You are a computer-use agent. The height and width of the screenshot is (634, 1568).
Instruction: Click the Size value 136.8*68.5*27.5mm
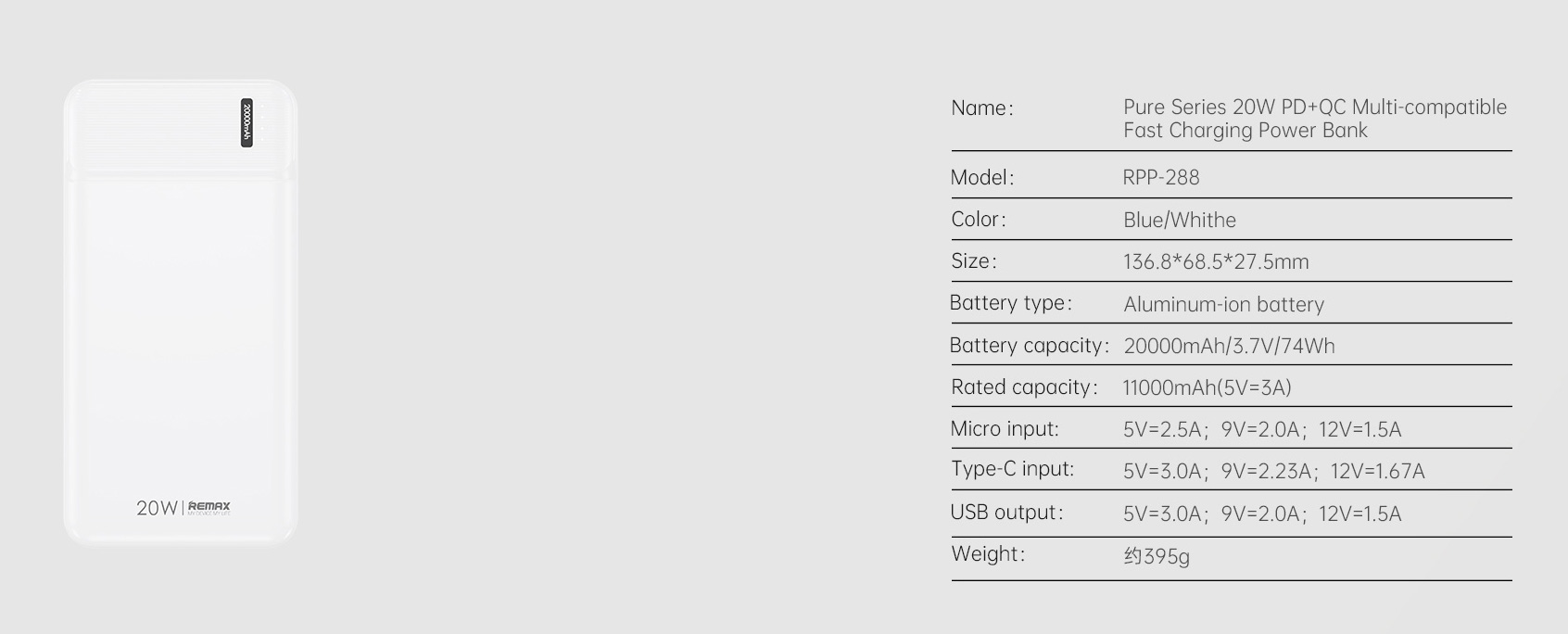click(1216, 262)
